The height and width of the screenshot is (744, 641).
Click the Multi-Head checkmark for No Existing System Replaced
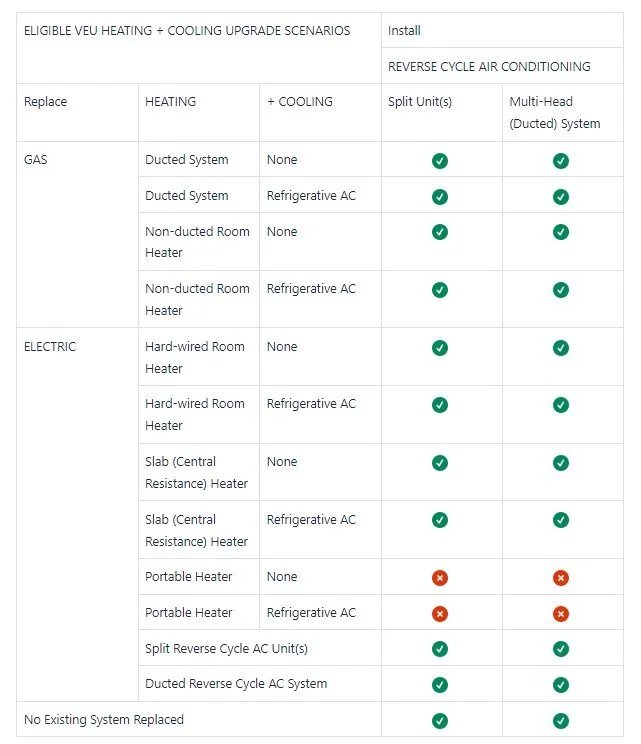click(x=561, y=721)
